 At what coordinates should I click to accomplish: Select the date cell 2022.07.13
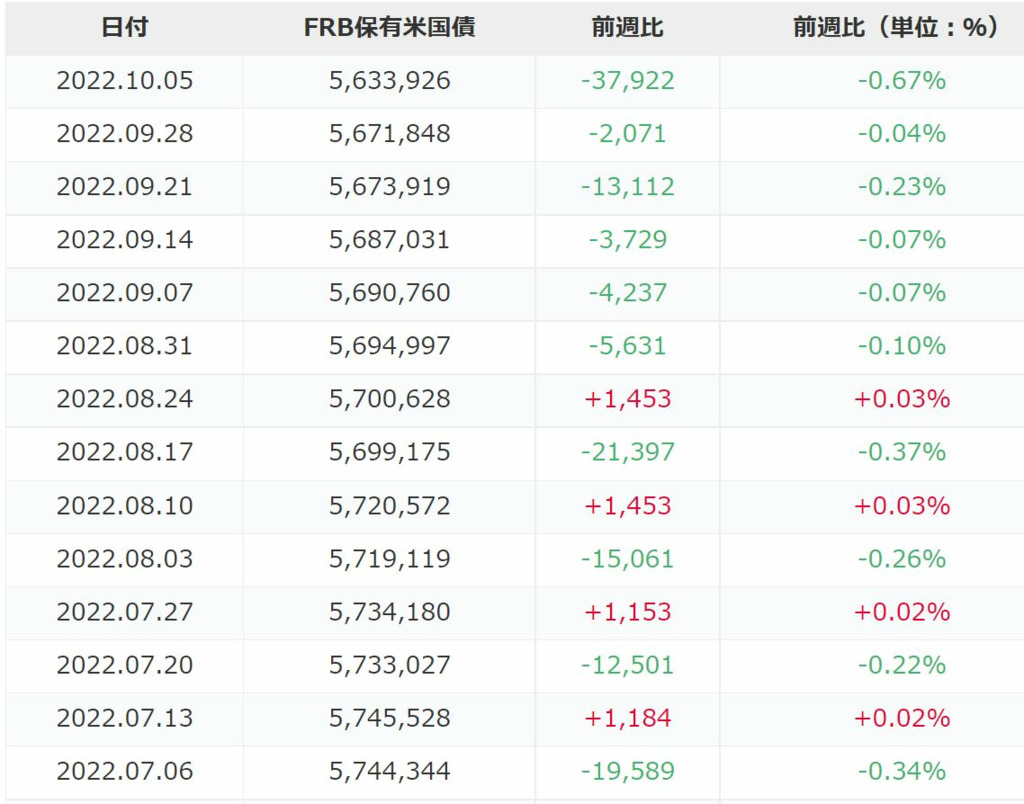(125, 718)
